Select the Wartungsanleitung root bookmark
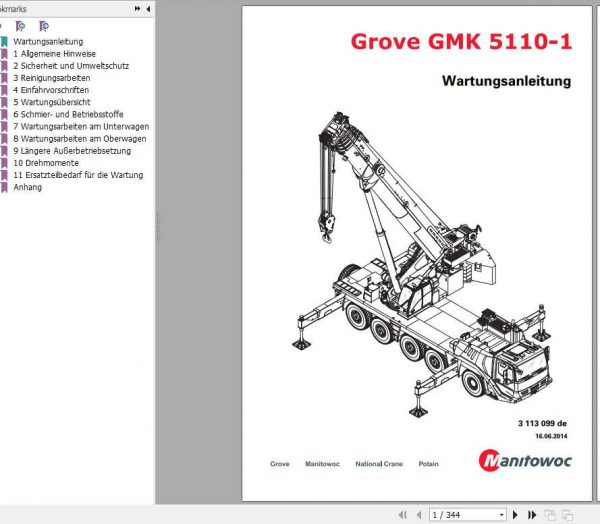Image resolution: width=600 pixels, height=524 pixels. click(x=48, y=41)
